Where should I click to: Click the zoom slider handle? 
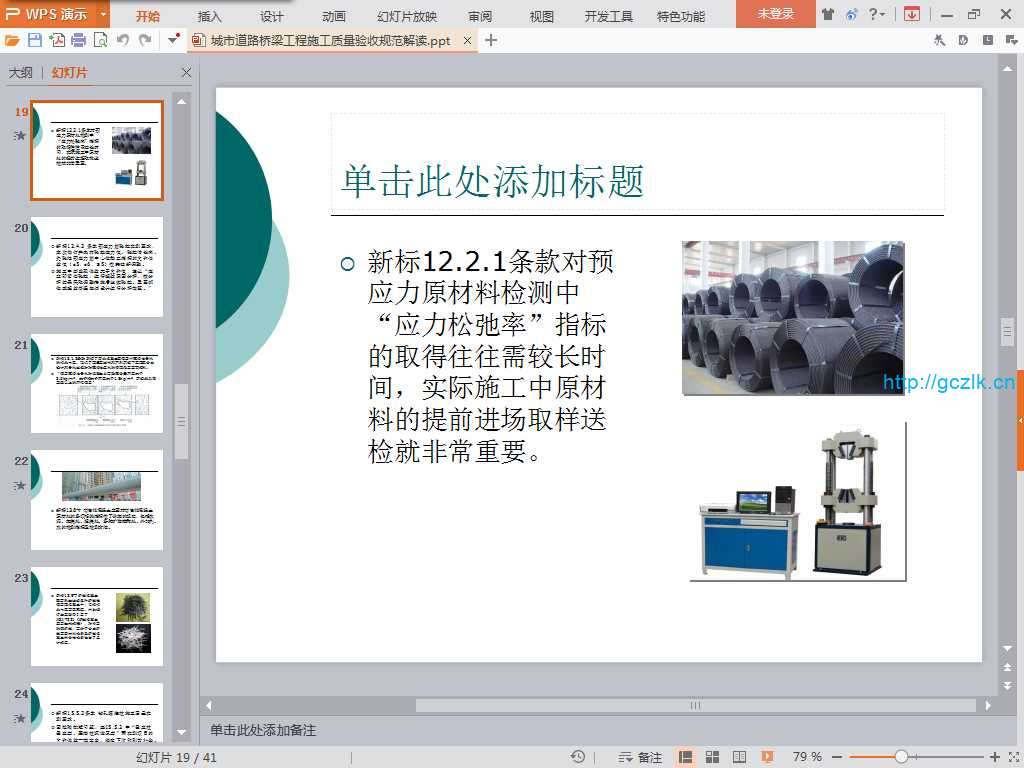(901, 757)
